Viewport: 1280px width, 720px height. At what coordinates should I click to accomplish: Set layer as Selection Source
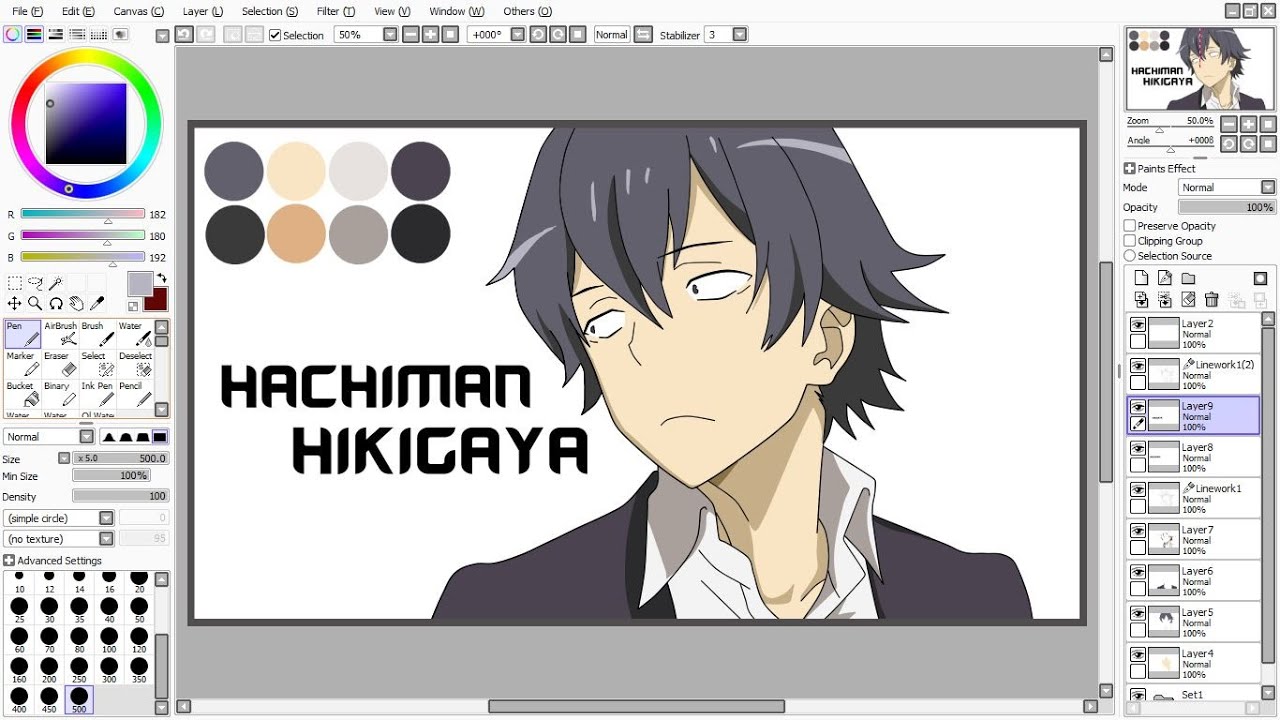(1130, 256)
